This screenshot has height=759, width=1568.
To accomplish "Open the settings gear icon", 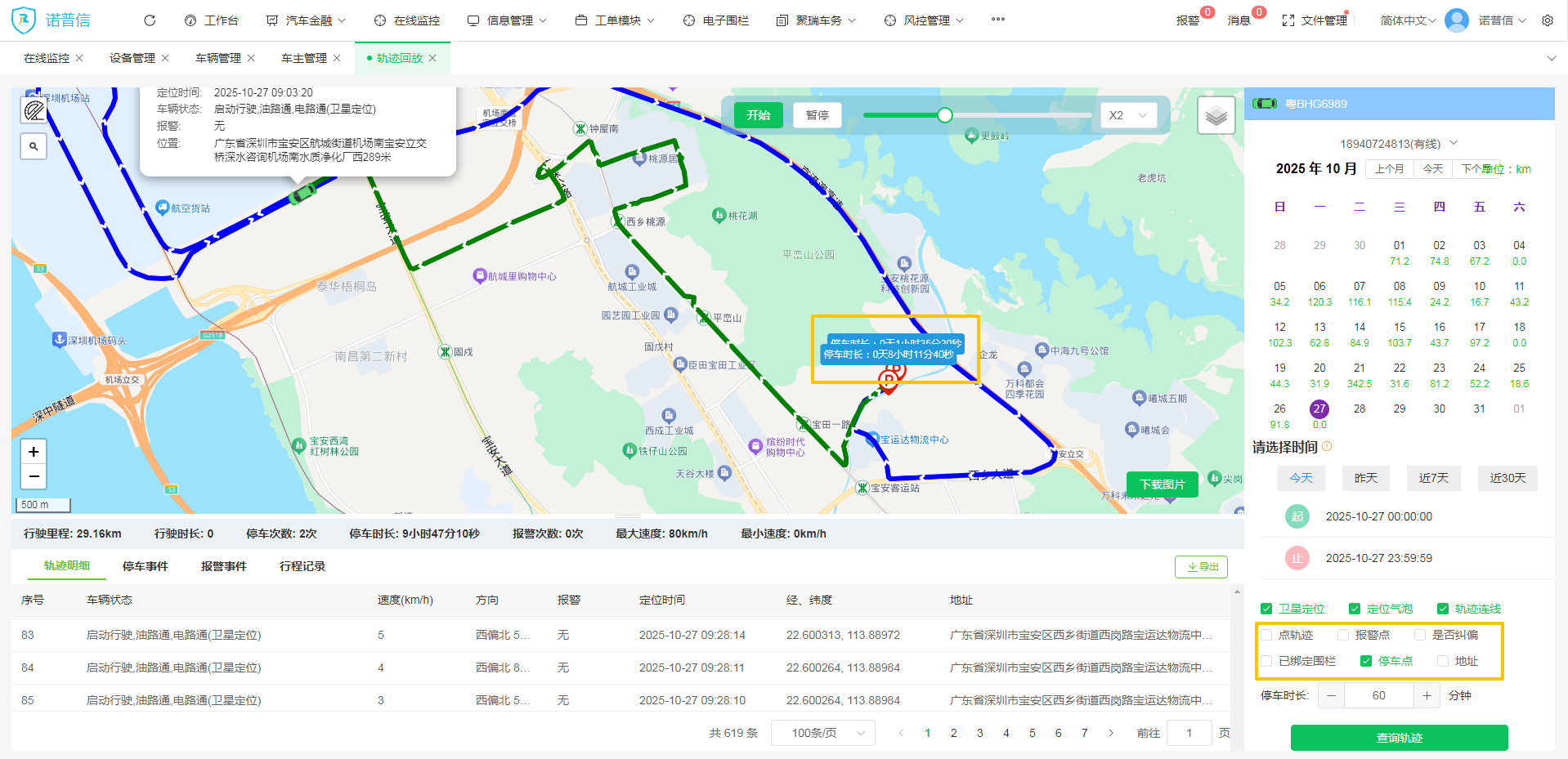I will click(x=1547, y=20).
